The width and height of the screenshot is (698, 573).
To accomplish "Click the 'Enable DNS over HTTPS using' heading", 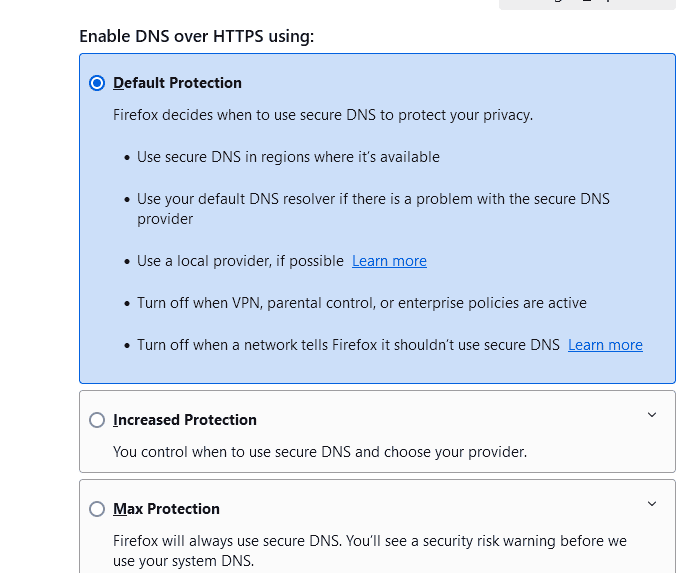I will click(x=196, y=37).
